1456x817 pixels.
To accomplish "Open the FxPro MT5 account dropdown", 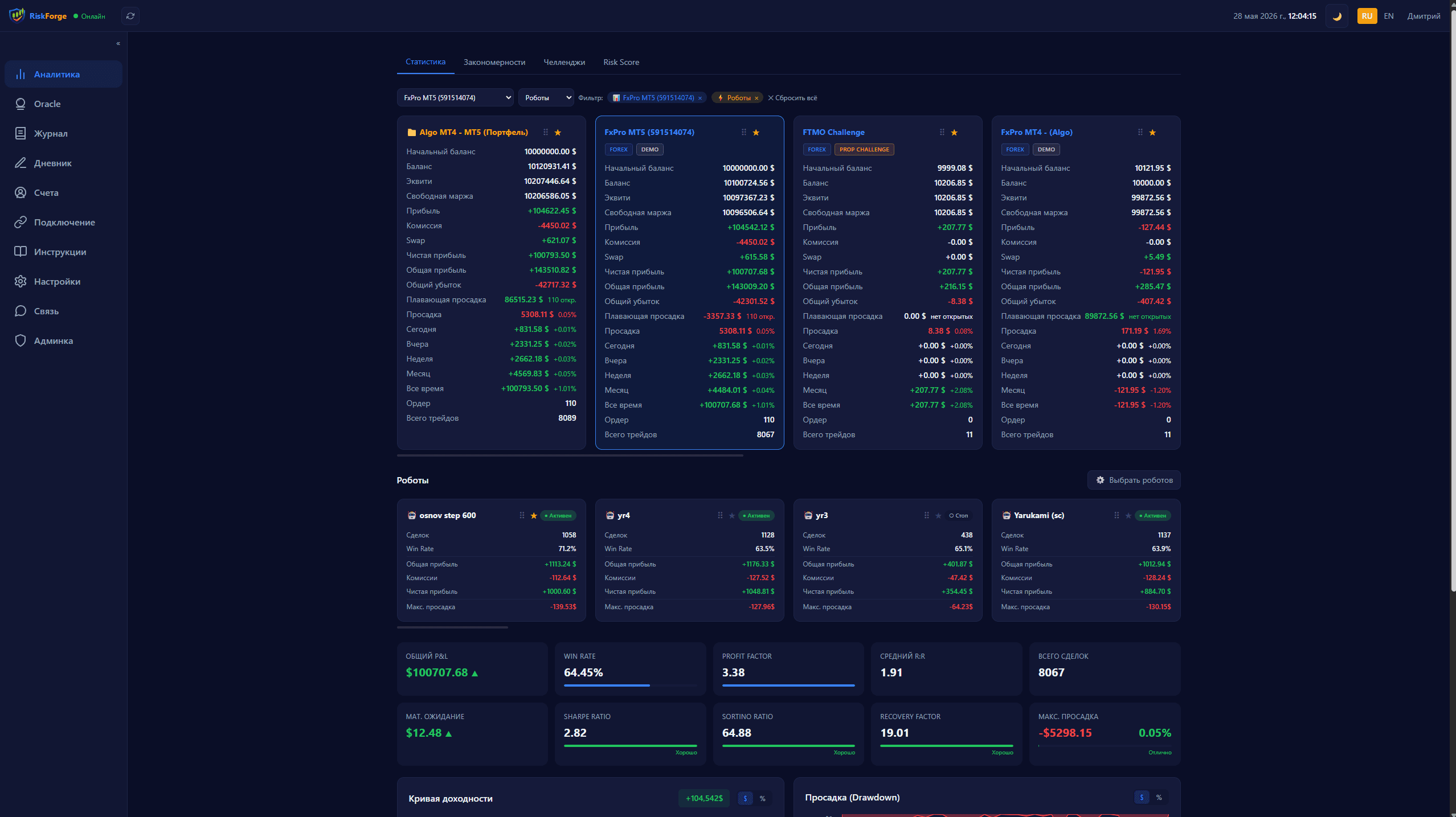I will (x=455, y=98).
